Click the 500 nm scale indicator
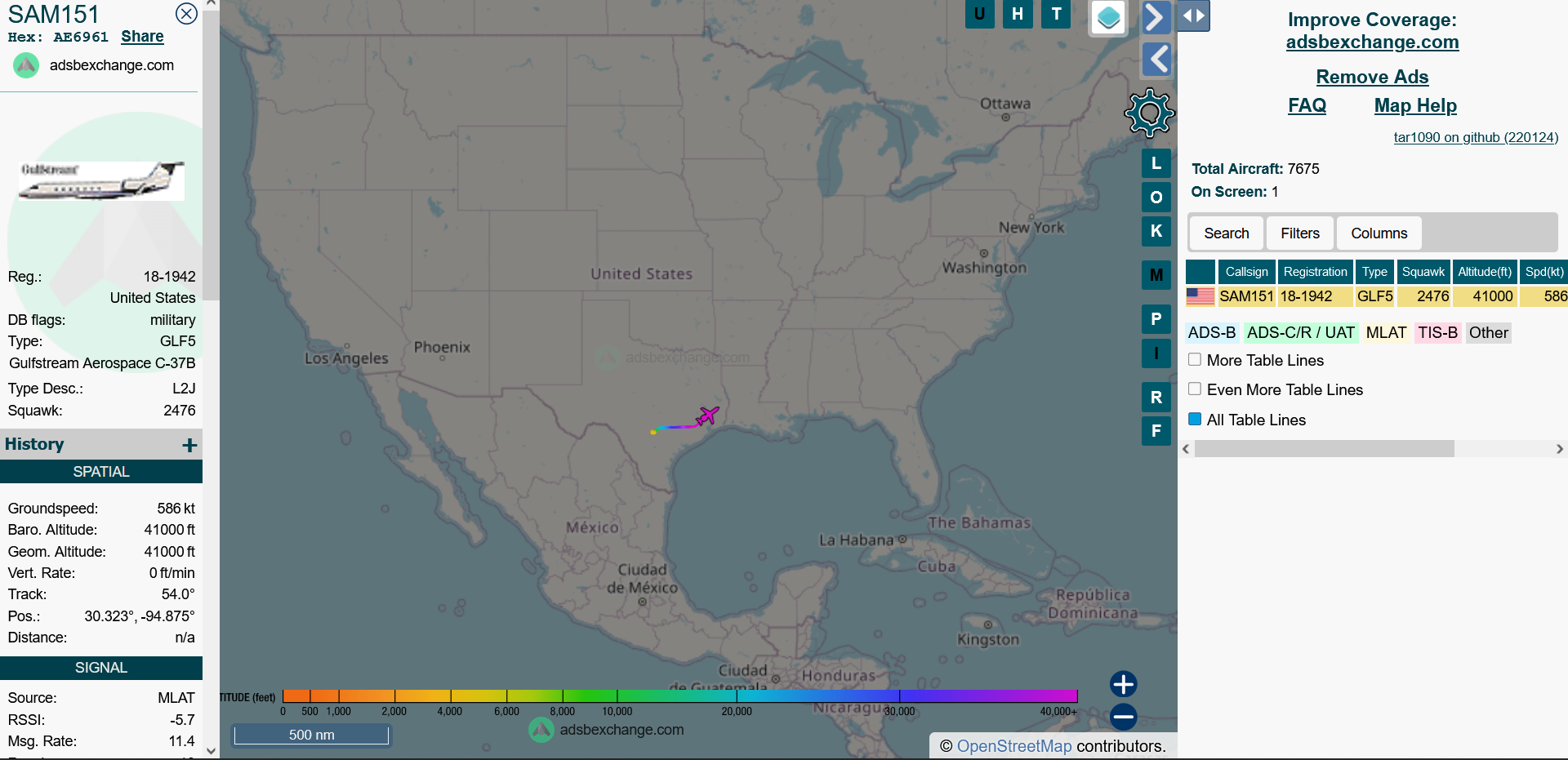The image size is (1568, 760). coord(311,735)
